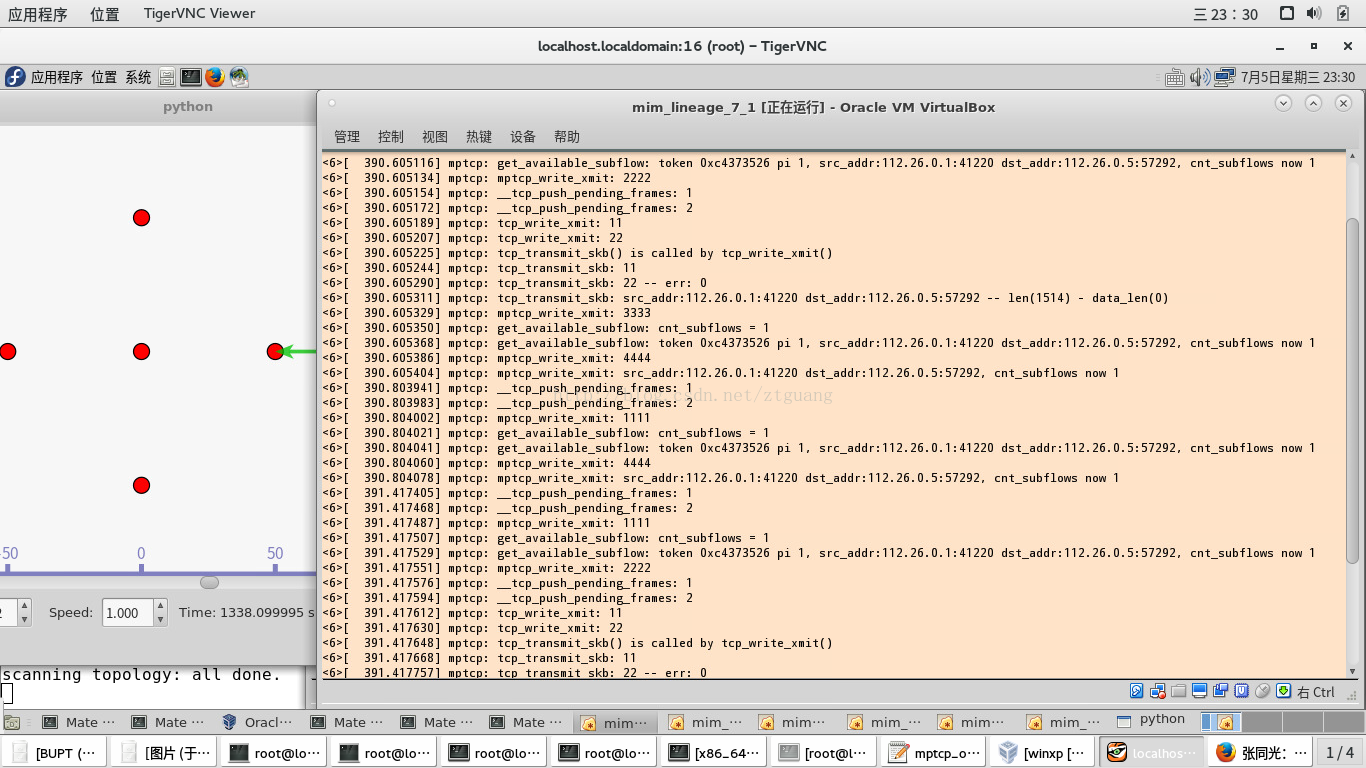Open the 控制 menu in VirtualBox
1366x768 pixels.
(x=391, y=137)
